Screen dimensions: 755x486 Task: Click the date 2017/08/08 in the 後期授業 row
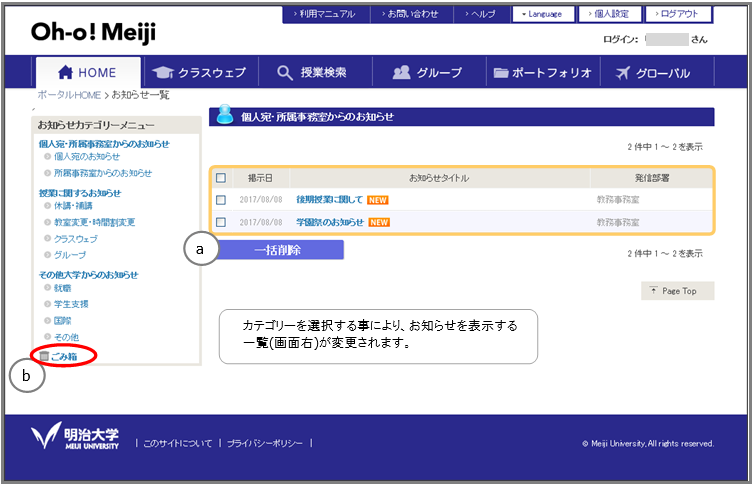point(261,199)
